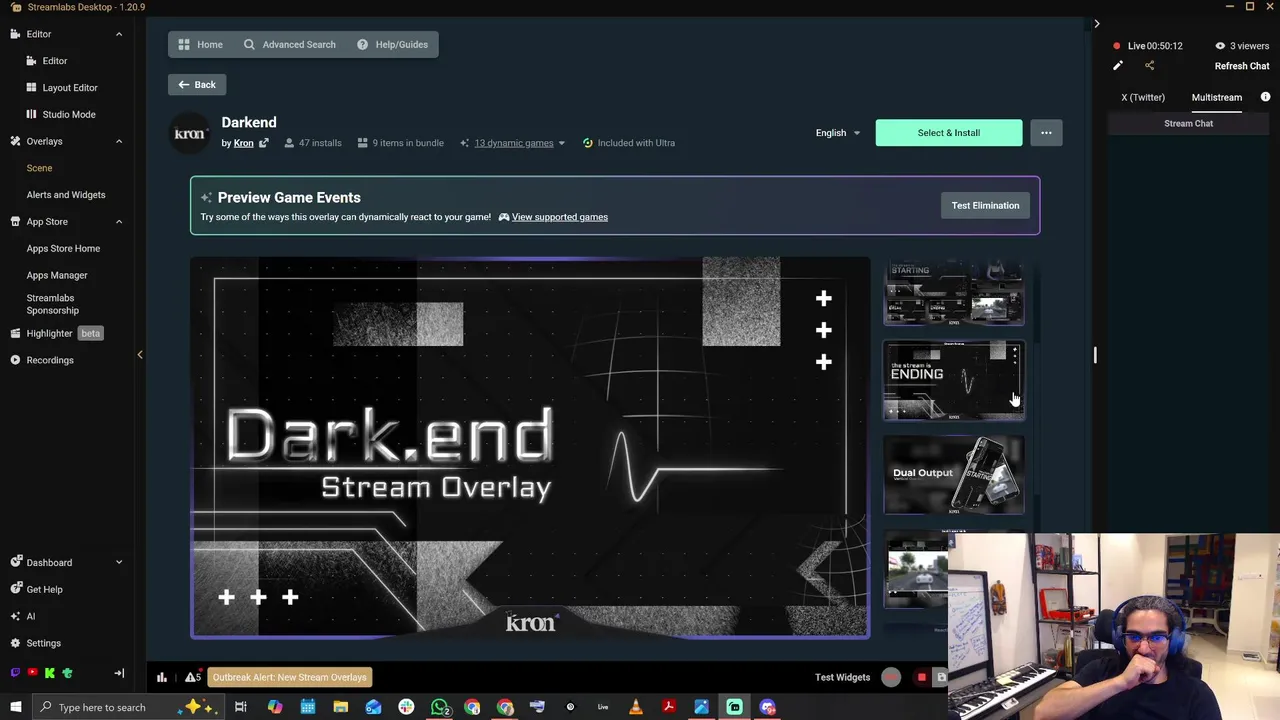Open Streamlabs Sponsorship page
This screenshot has height=720, width=1280.
tap(52, 304)
